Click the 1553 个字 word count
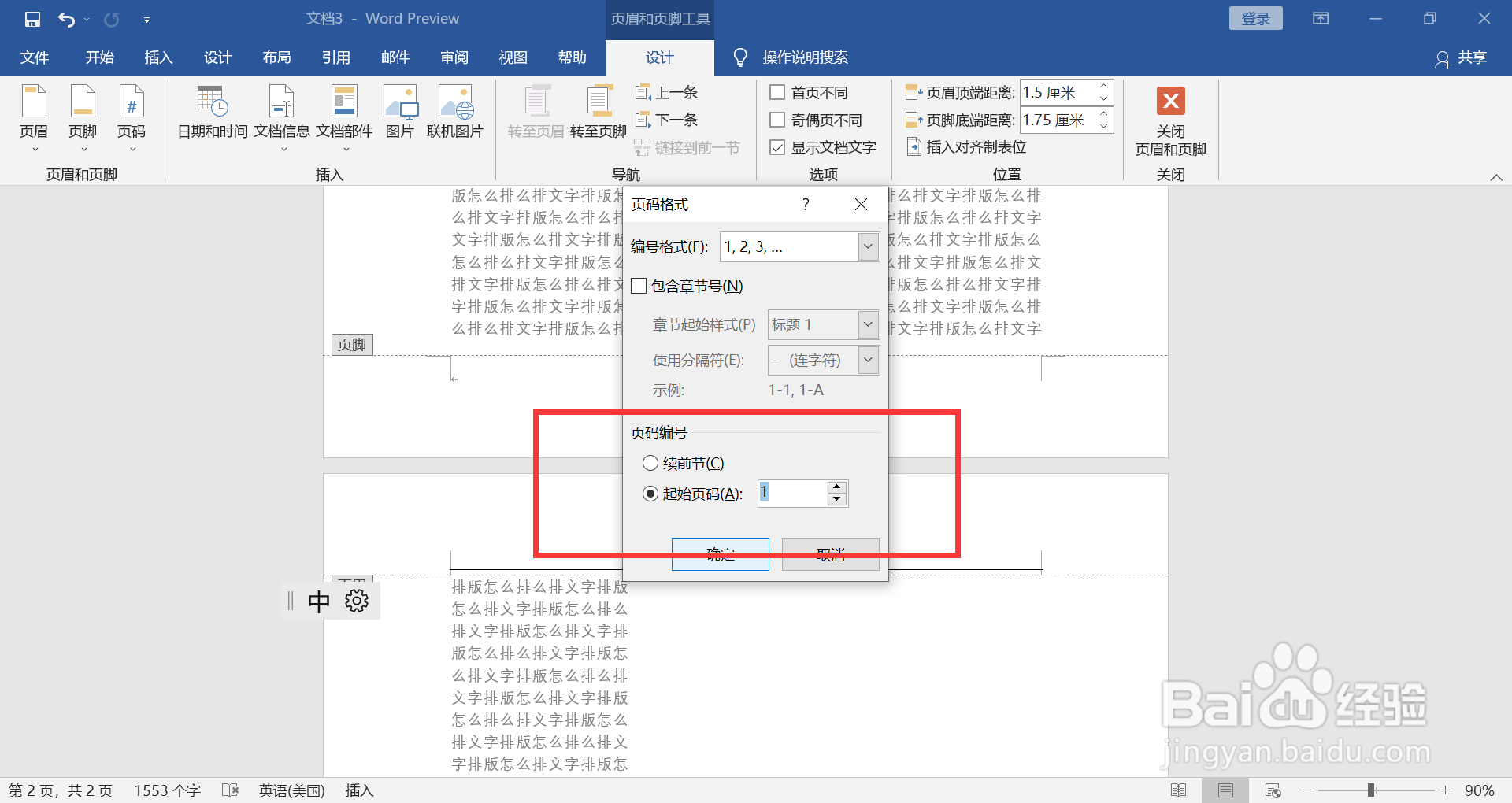 [x=167, y=790]
